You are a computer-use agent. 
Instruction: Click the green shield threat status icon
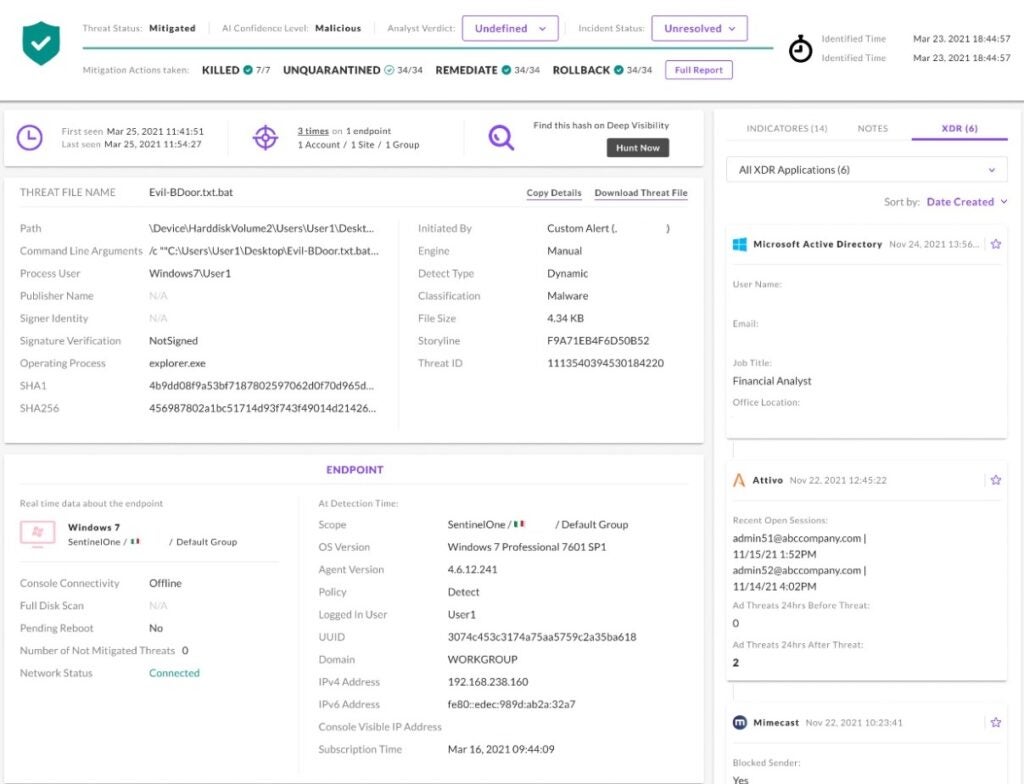pyautogui.click(x=40, y=43)
